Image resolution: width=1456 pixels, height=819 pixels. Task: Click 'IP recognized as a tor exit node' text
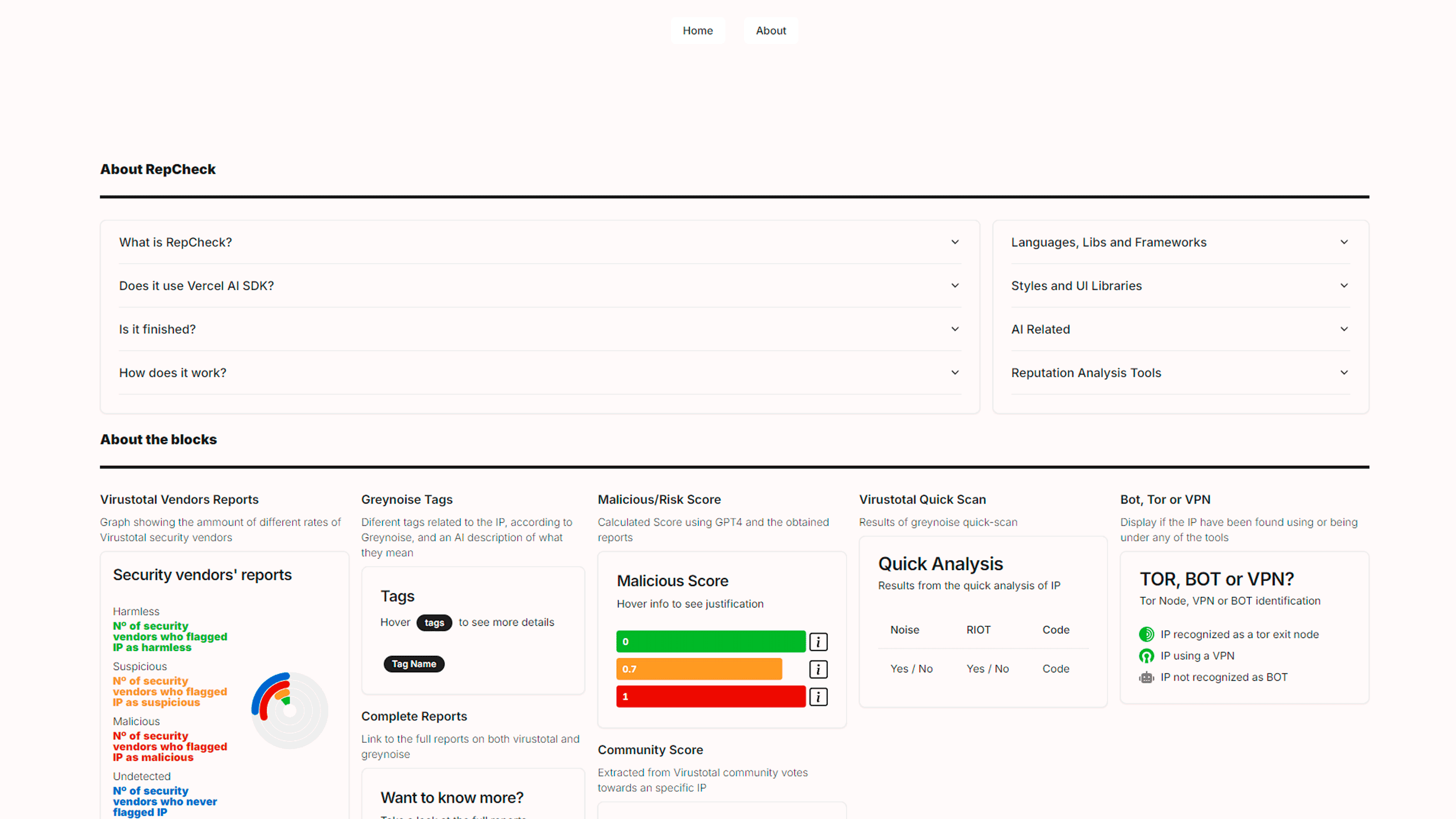[x=1239, y=635]
